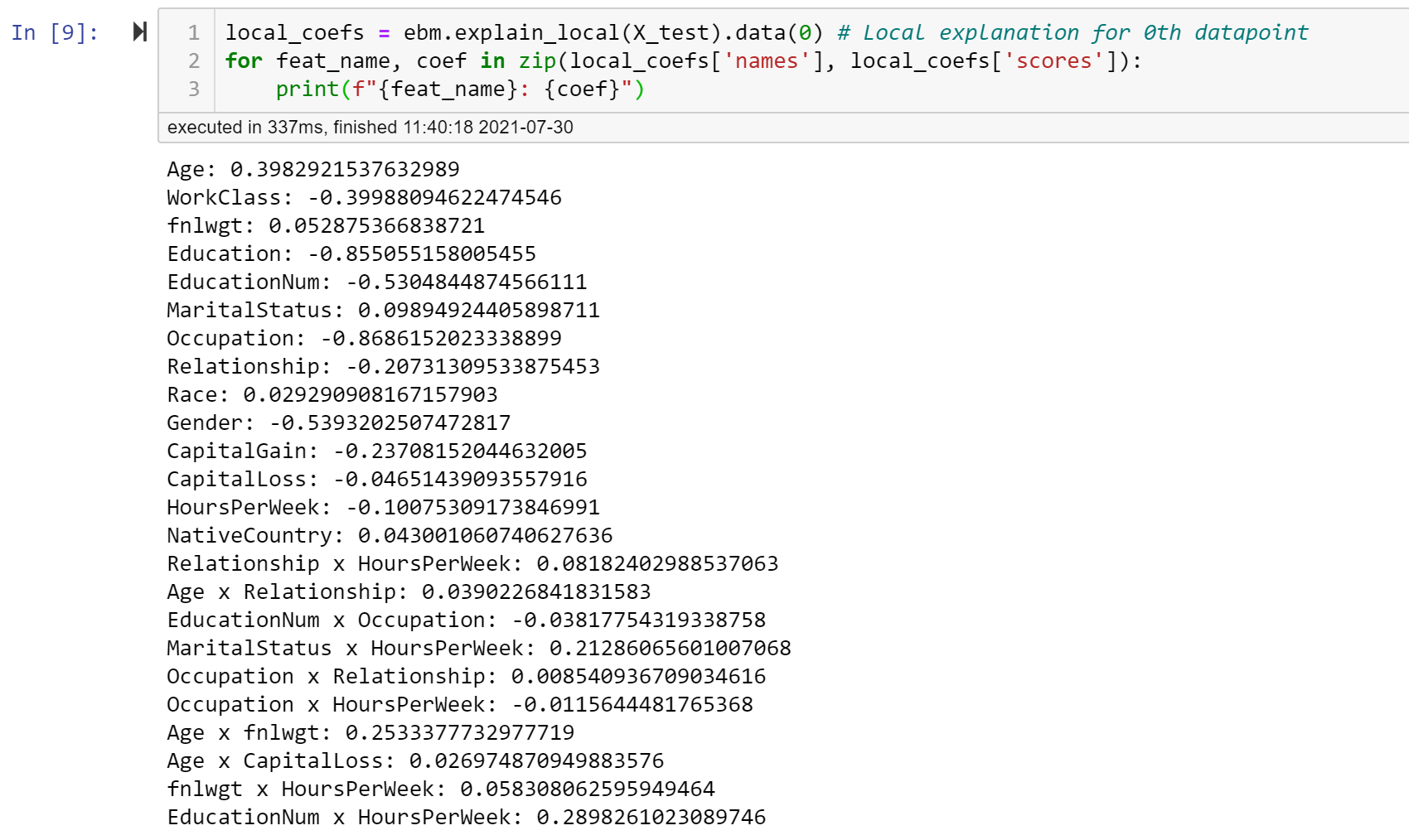
Task: Select line number 3 in the gutter
Action: tap(192, 89)
